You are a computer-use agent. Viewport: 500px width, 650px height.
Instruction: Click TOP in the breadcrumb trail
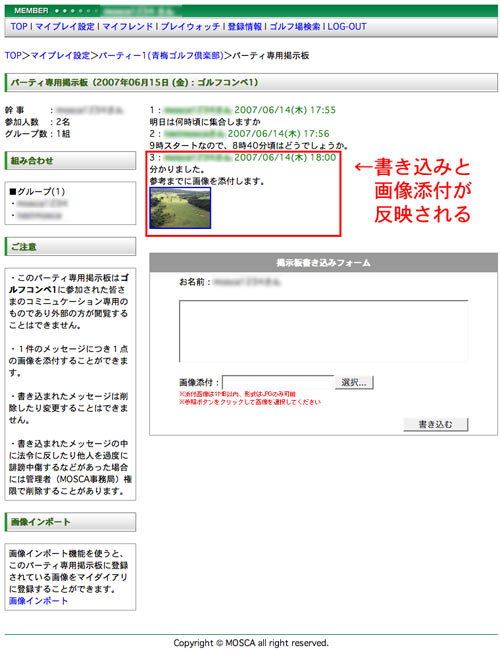(13, 55)
